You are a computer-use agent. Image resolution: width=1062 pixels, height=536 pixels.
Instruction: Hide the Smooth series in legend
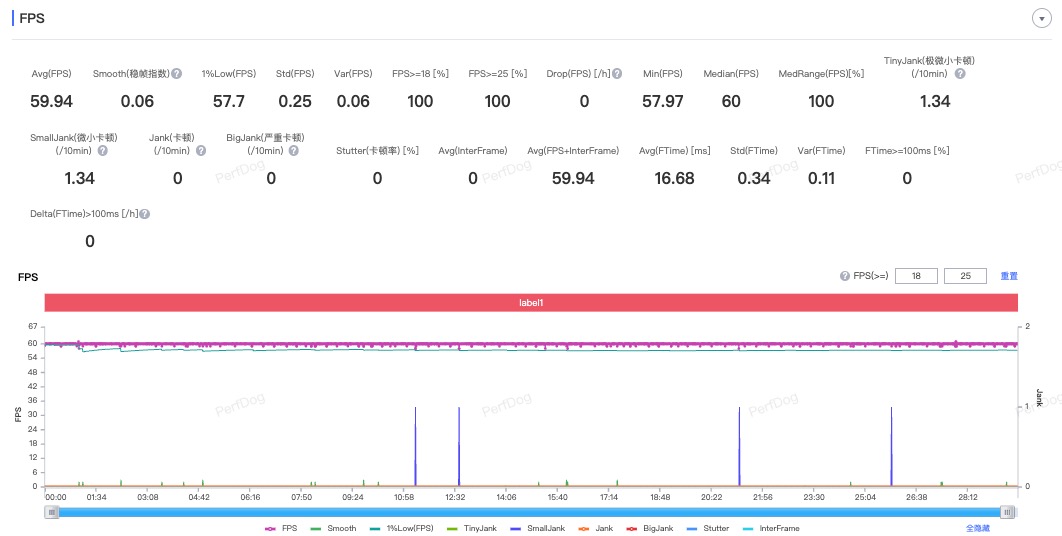(333, 528)
